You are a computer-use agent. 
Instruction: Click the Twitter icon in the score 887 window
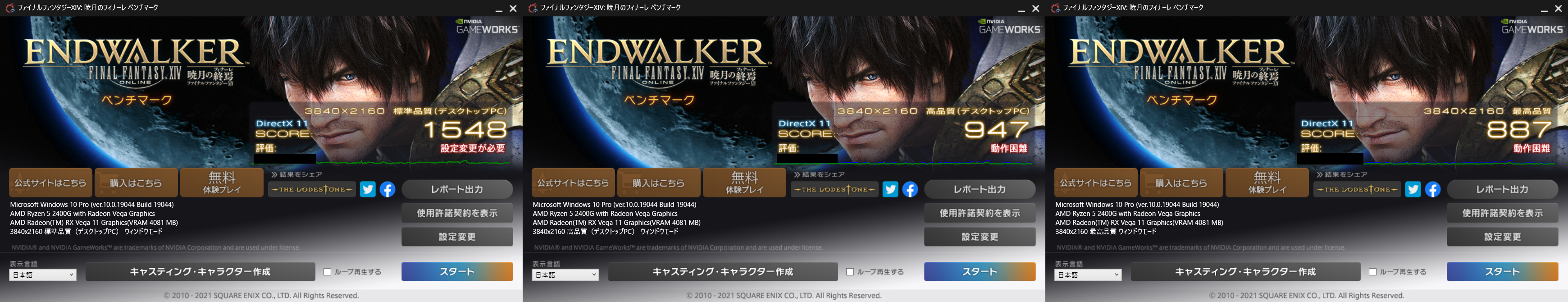point(1413,189)
